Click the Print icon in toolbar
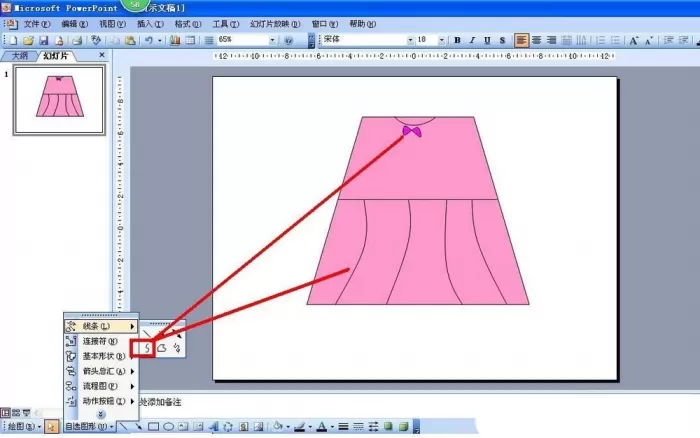The height and width of the screenshot is (438, 700). [x=77, y=41]
